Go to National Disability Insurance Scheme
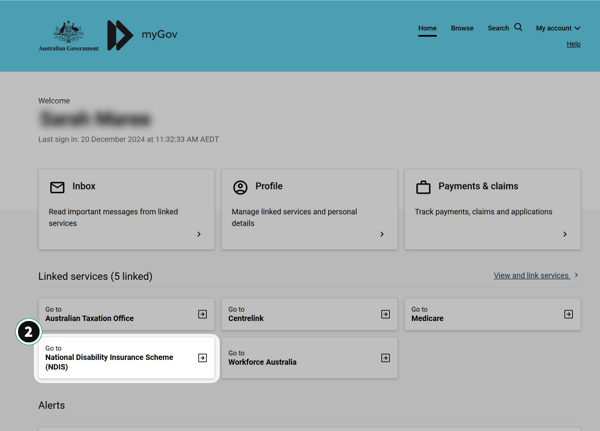600x431 pixels. point(126,358)
